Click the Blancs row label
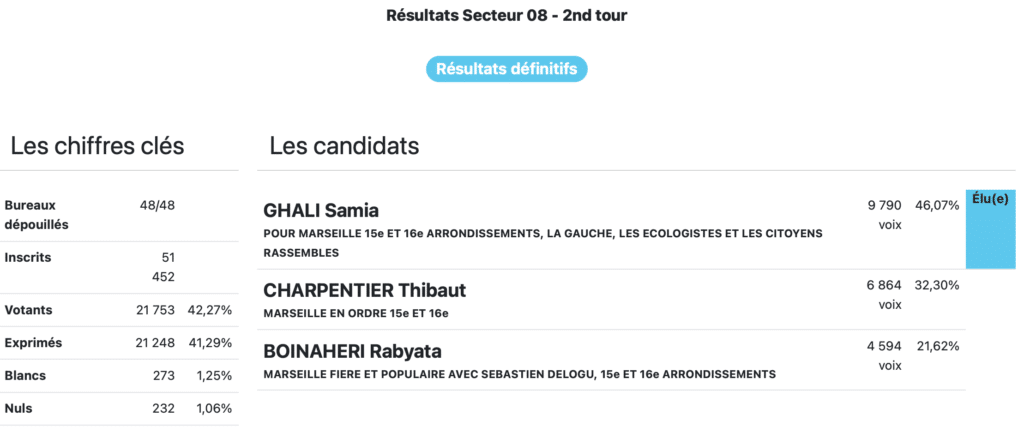This screenshot has height=433, width=1024. [26, 376]
